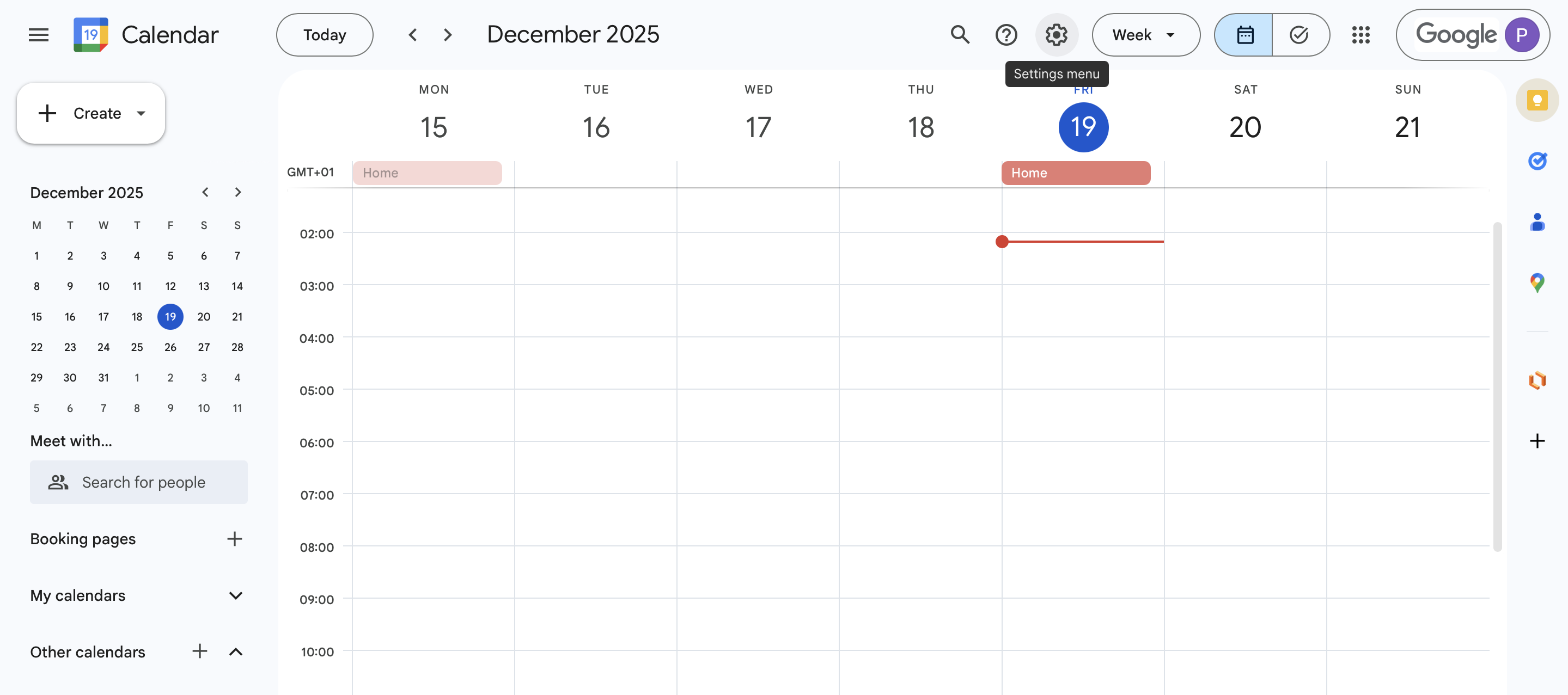This screenshot has height=695, width=1568.
Task: Open Google Tasks from the side panel
Action: [x=1538, y=161]
